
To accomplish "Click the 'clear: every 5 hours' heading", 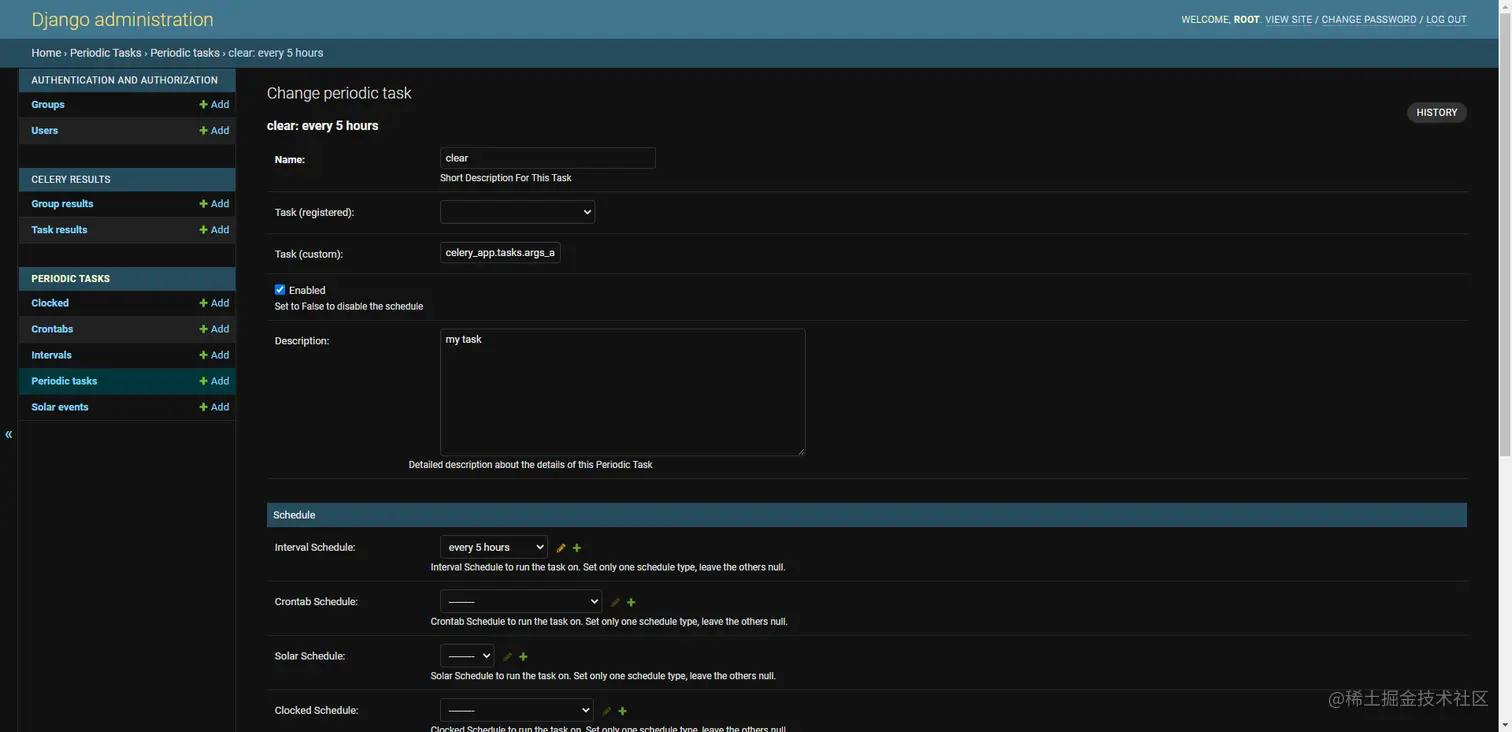I will coord(323,126).
